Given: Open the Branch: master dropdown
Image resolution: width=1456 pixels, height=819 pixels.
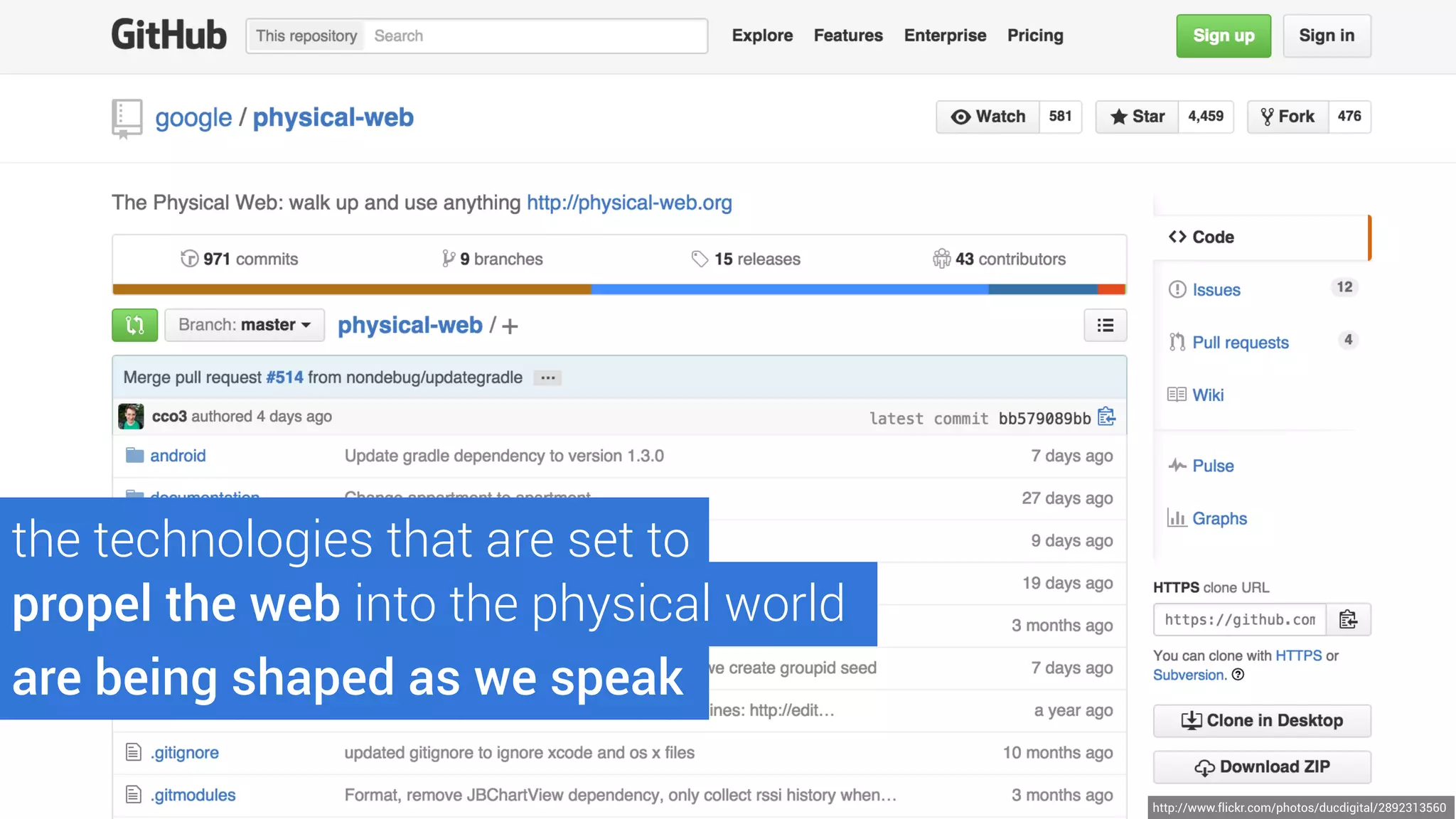Looking at the screenshot, I should pyautogui.click(x=245, y=325).
